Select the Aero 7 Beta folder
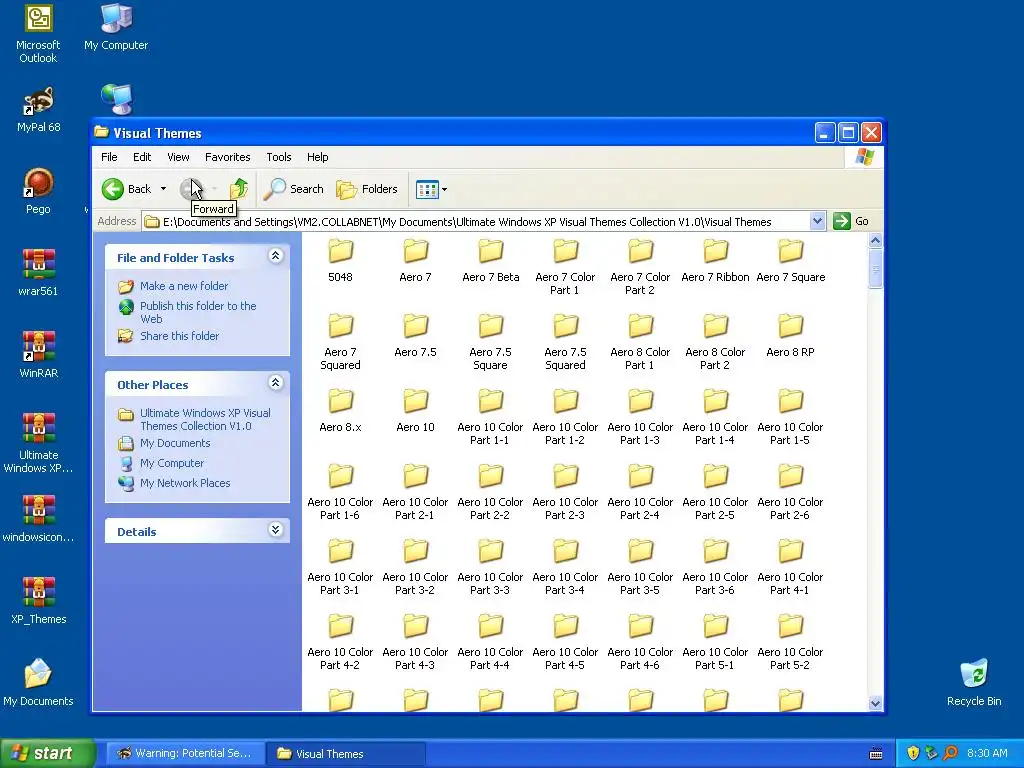This screenshot has height=768, width=1024. tap(490, 261)
